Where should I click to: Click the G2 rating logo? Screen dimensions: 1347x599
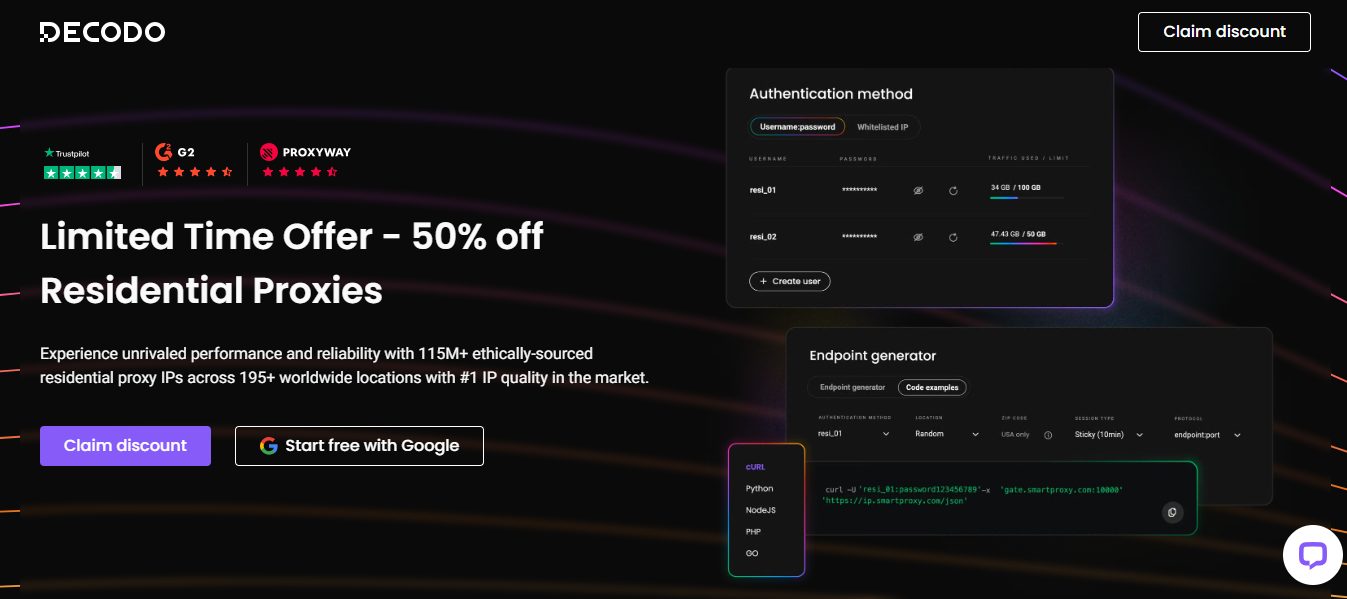point(194,161)
